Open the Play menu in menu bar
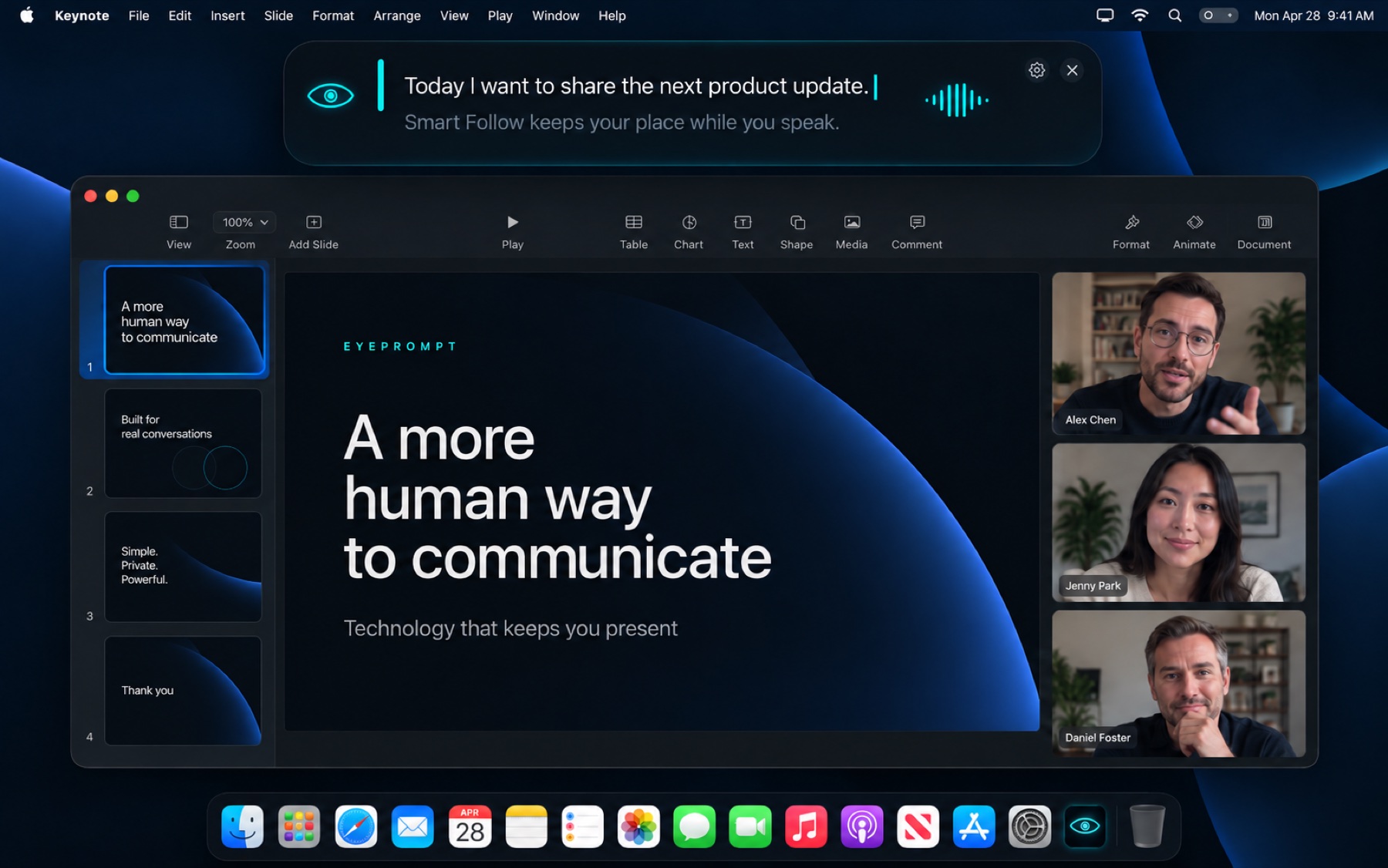This screenshot has width=1388, height=868. click(x=500, y=15)
